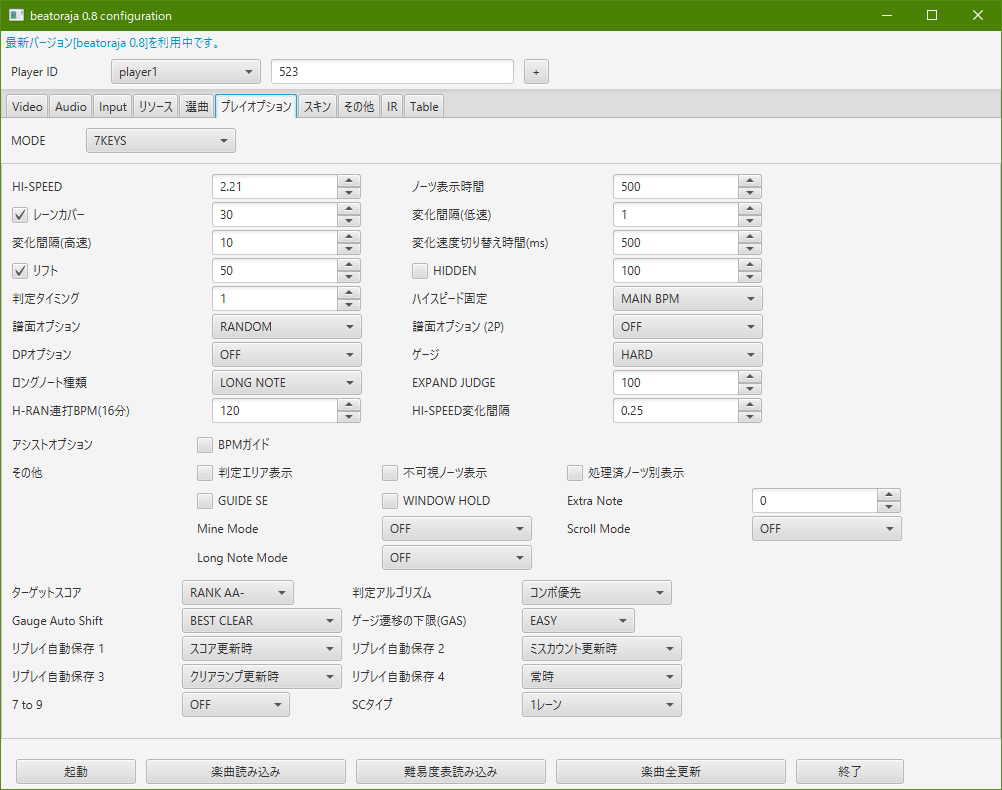Click the 終了 exit button

point(850,771)
